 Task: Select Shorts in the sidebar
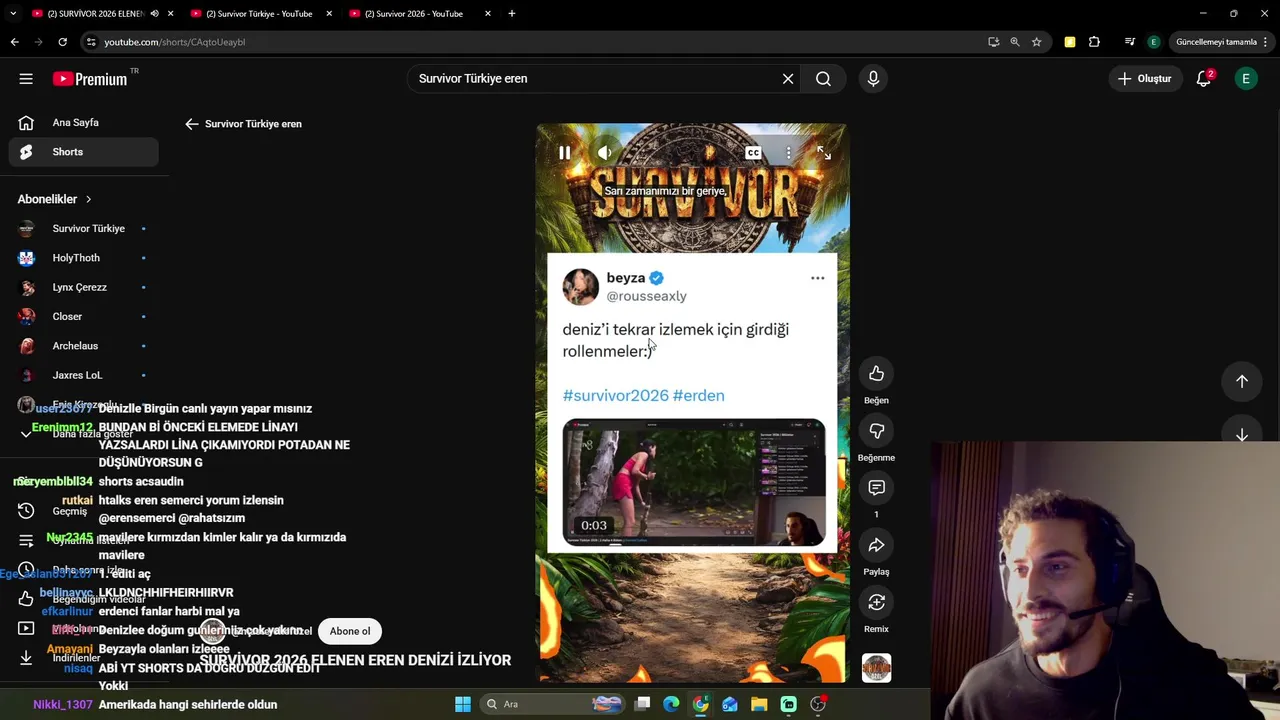tap(84, 152)
